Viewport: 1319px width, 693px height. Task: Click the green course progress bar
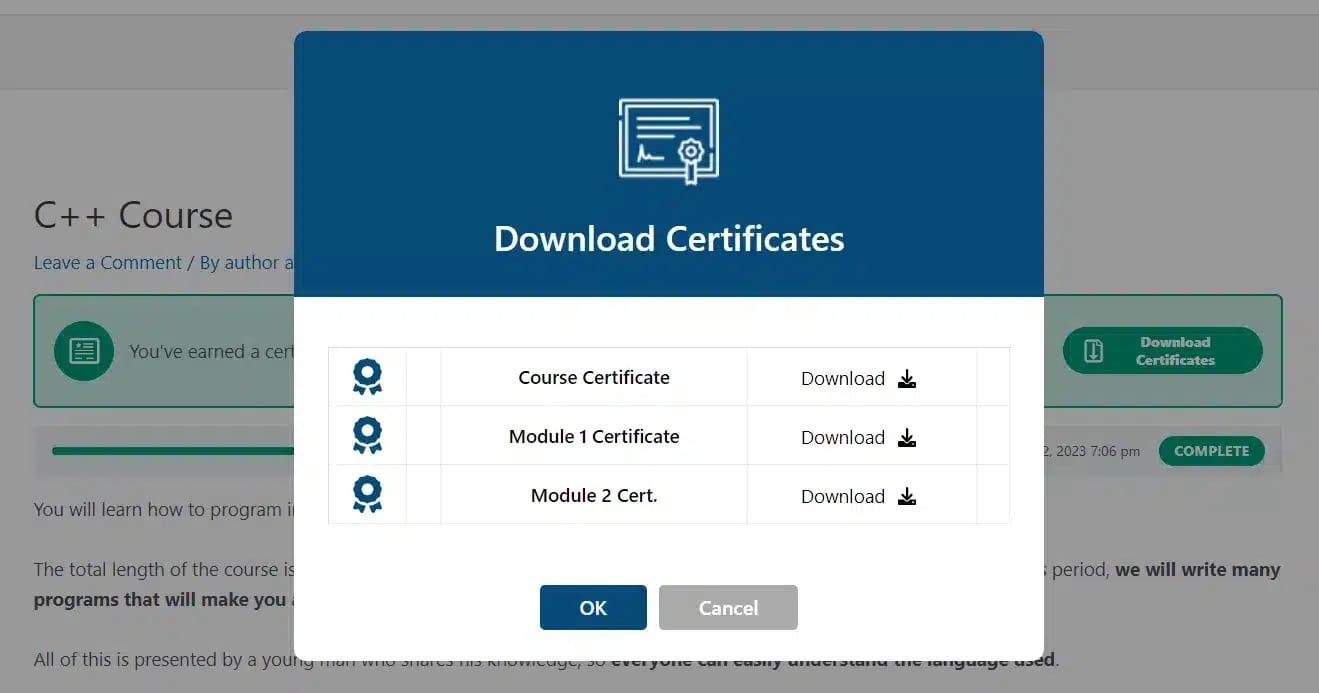(173, 451)
